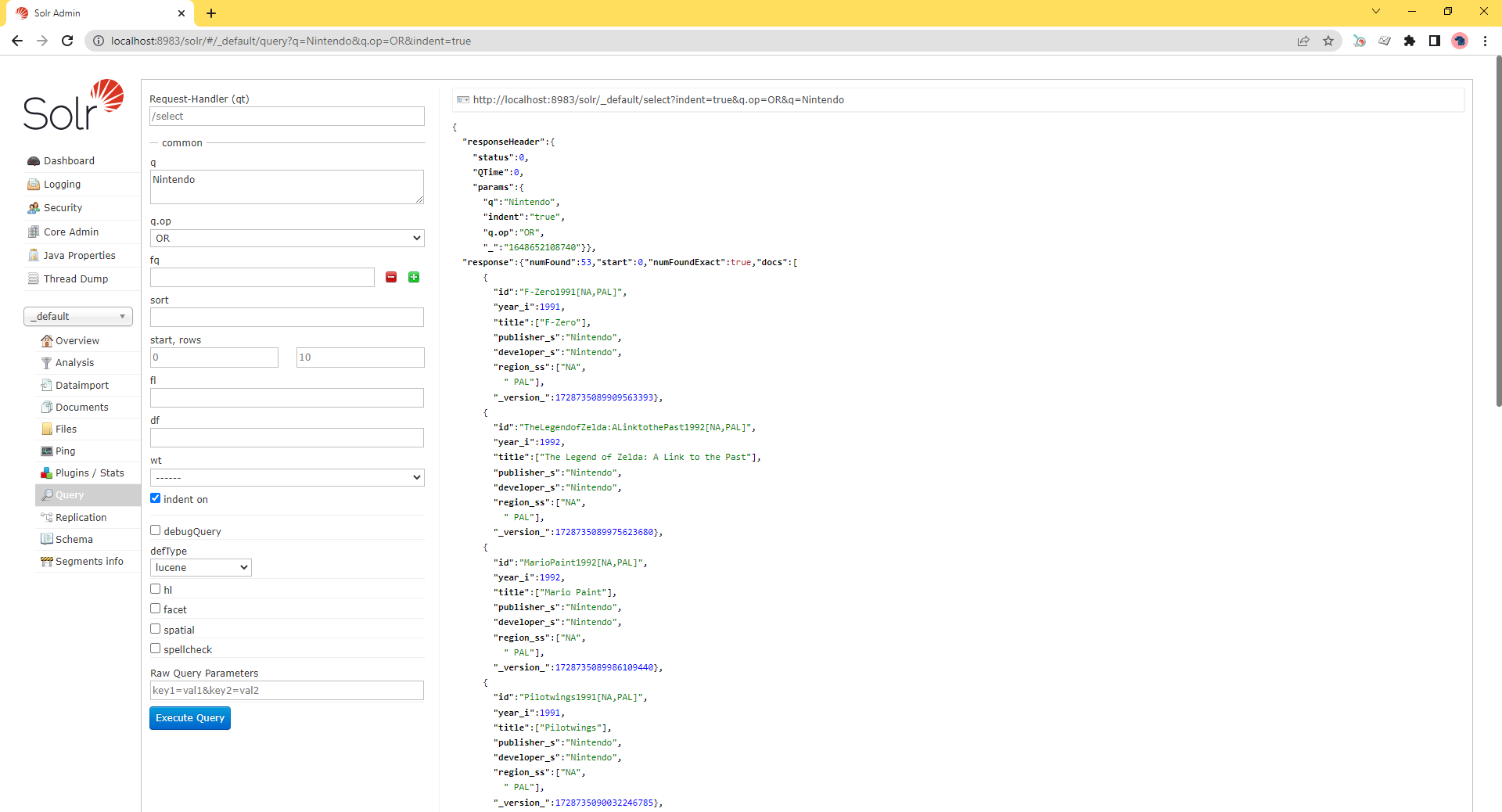This screenshot has height=812, width=1502.
Task: Select the Query menu item
Action: pos(88,495)
